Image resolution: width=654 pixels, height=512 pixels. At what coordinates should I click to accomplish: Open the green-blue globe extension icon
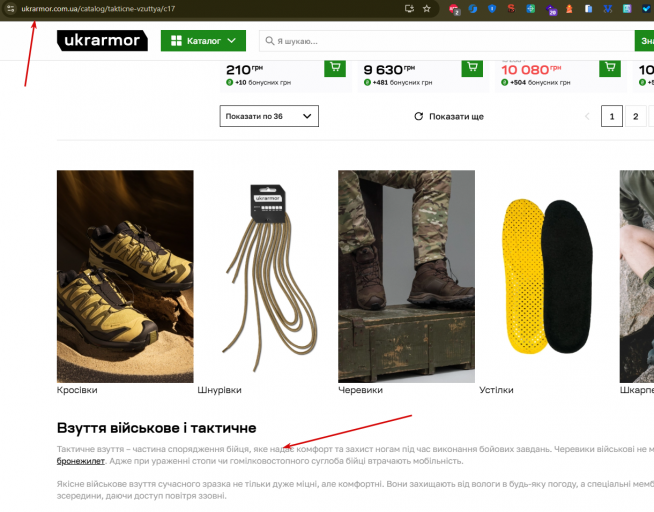click(531, 8)
